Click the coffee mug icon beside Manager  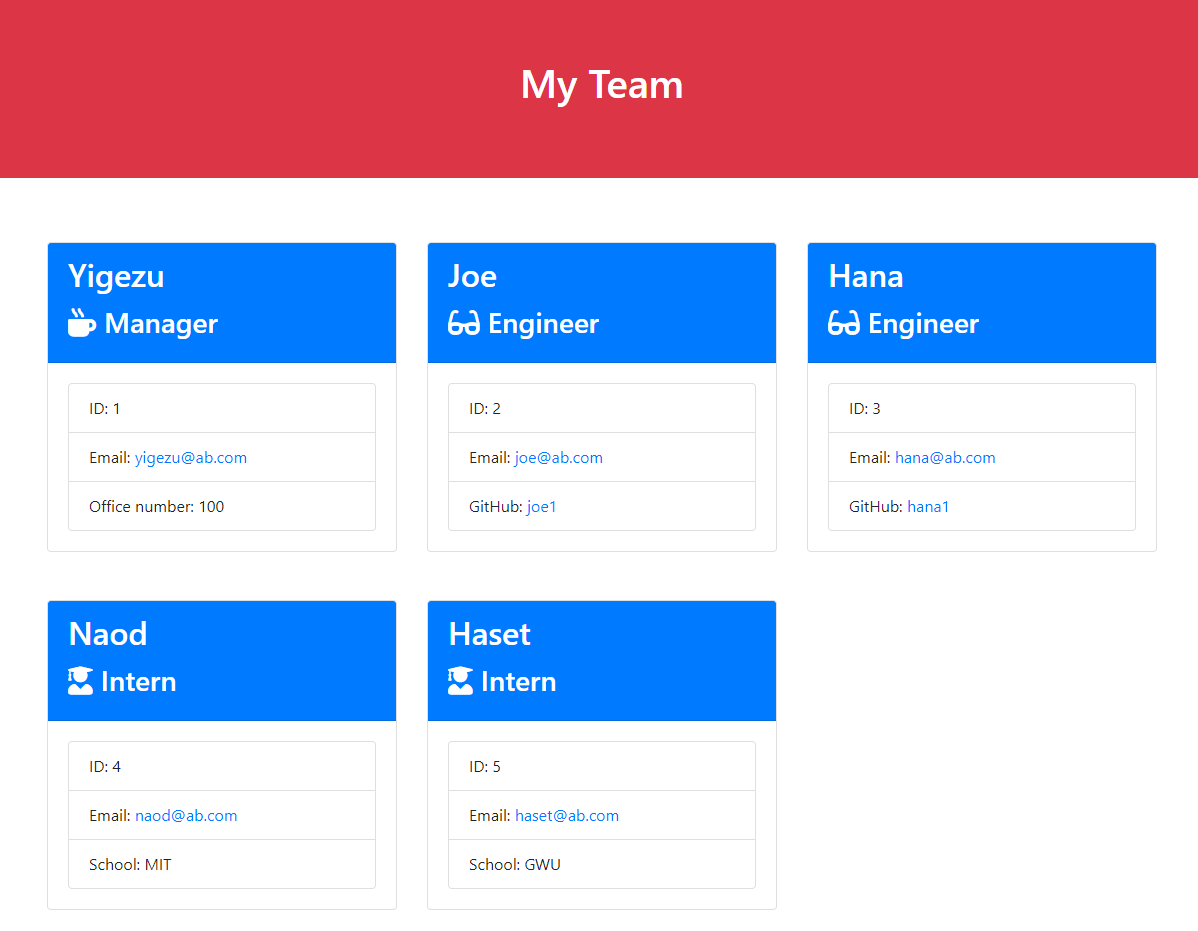click(79, 323)
